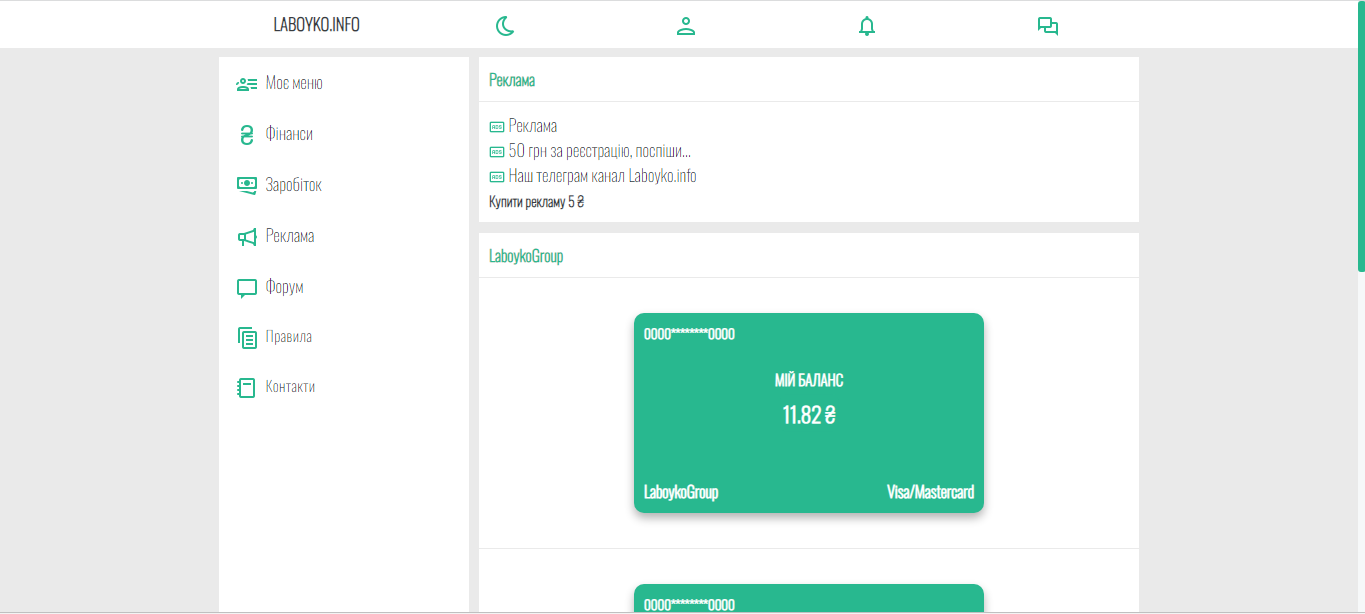
Task: Open the 50 грн за реєстрацію ad
Action: point(599,151)
